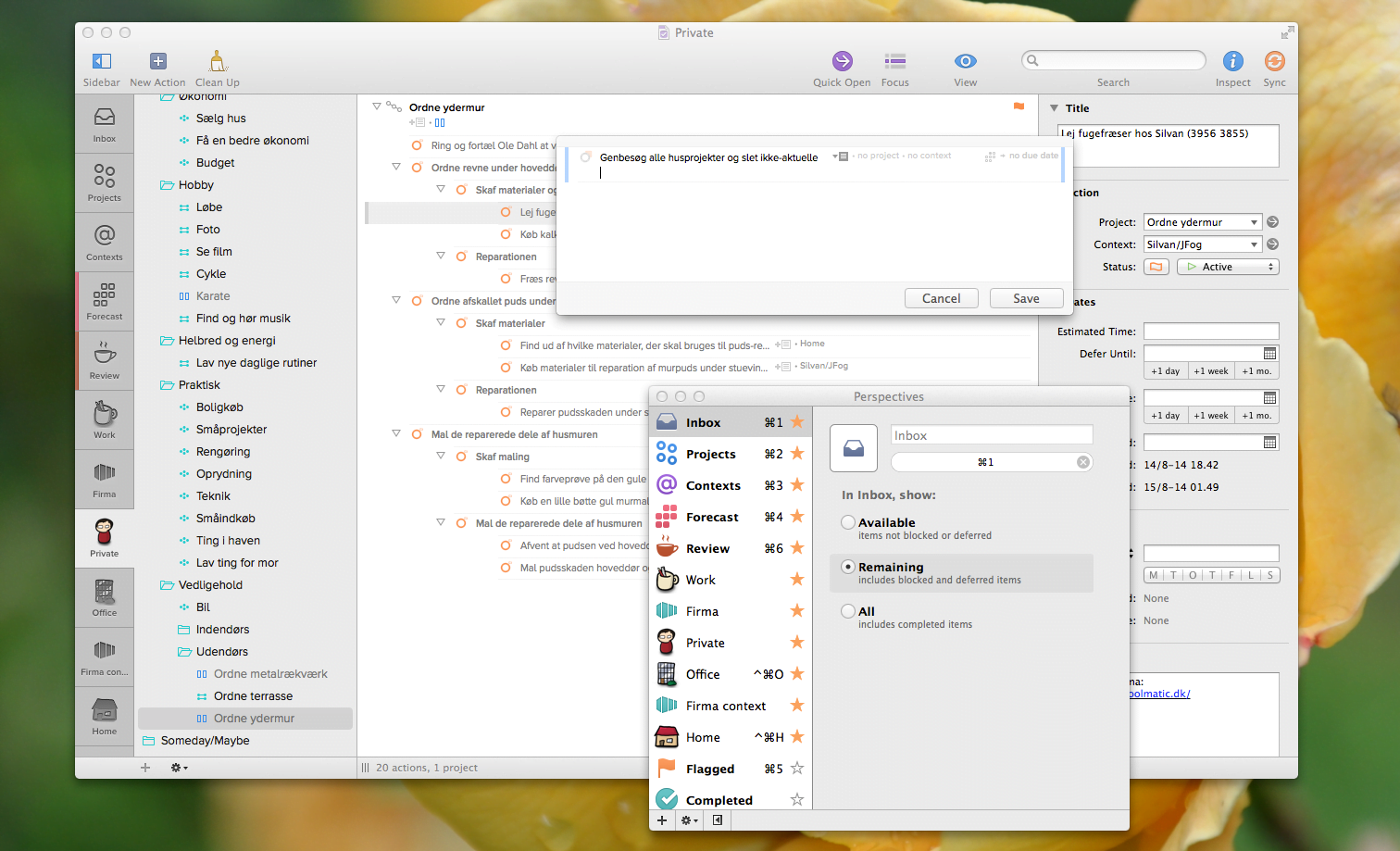
Task: Click the Clean Up broom icon
Action: [x=217, y=61]
